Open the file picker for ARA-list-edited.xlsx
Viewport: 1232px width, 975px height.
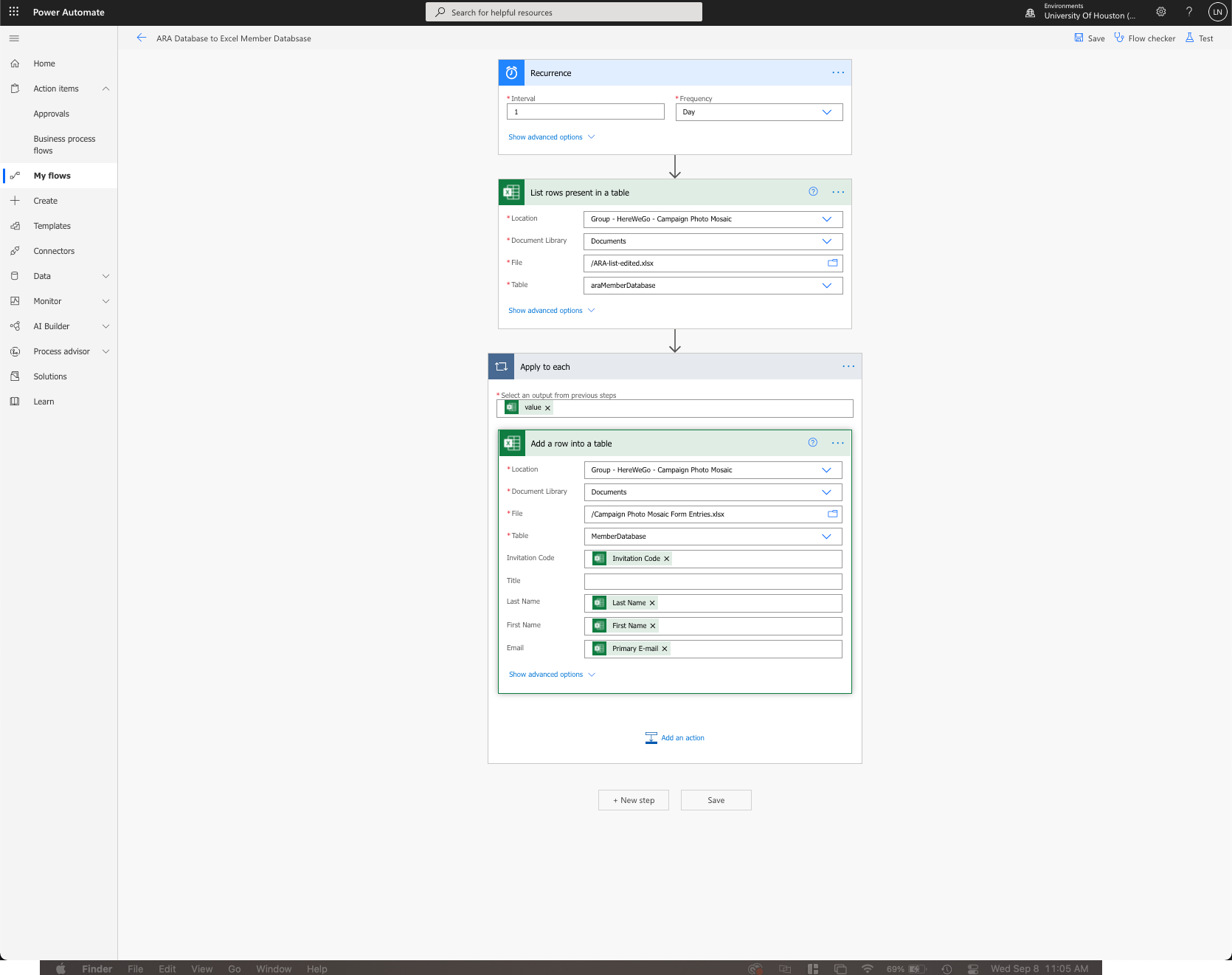[832, 263]
